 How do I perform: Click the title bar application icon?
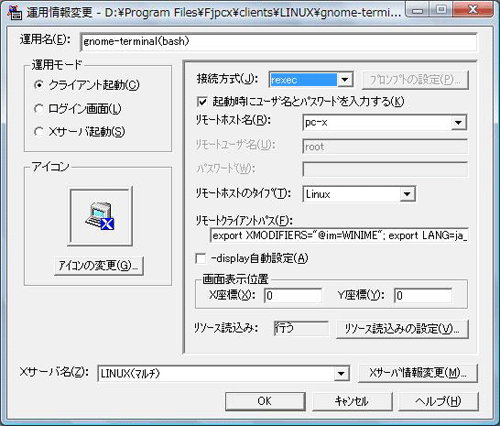15,13
